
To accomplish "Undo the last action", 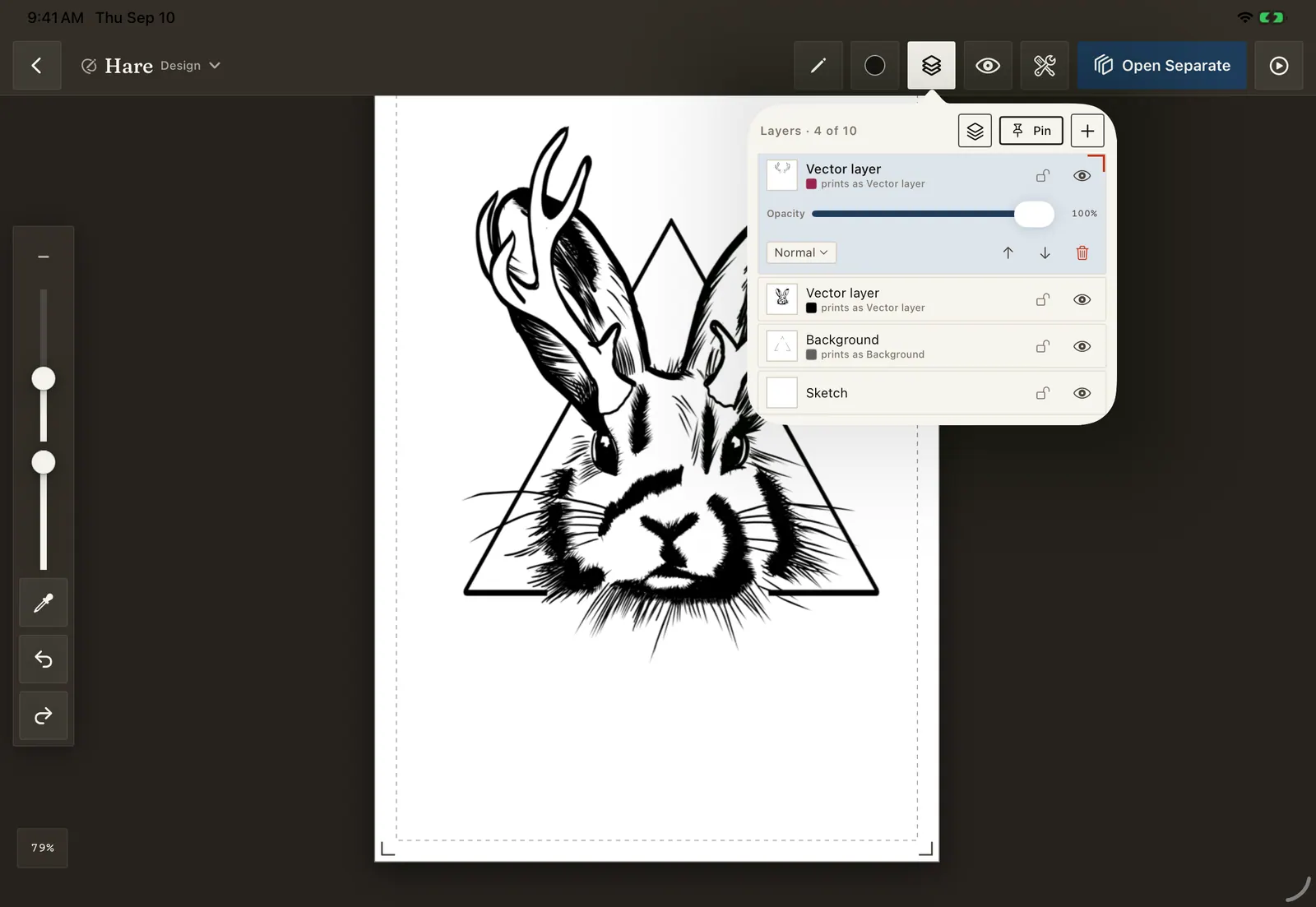I will [44, 659].
